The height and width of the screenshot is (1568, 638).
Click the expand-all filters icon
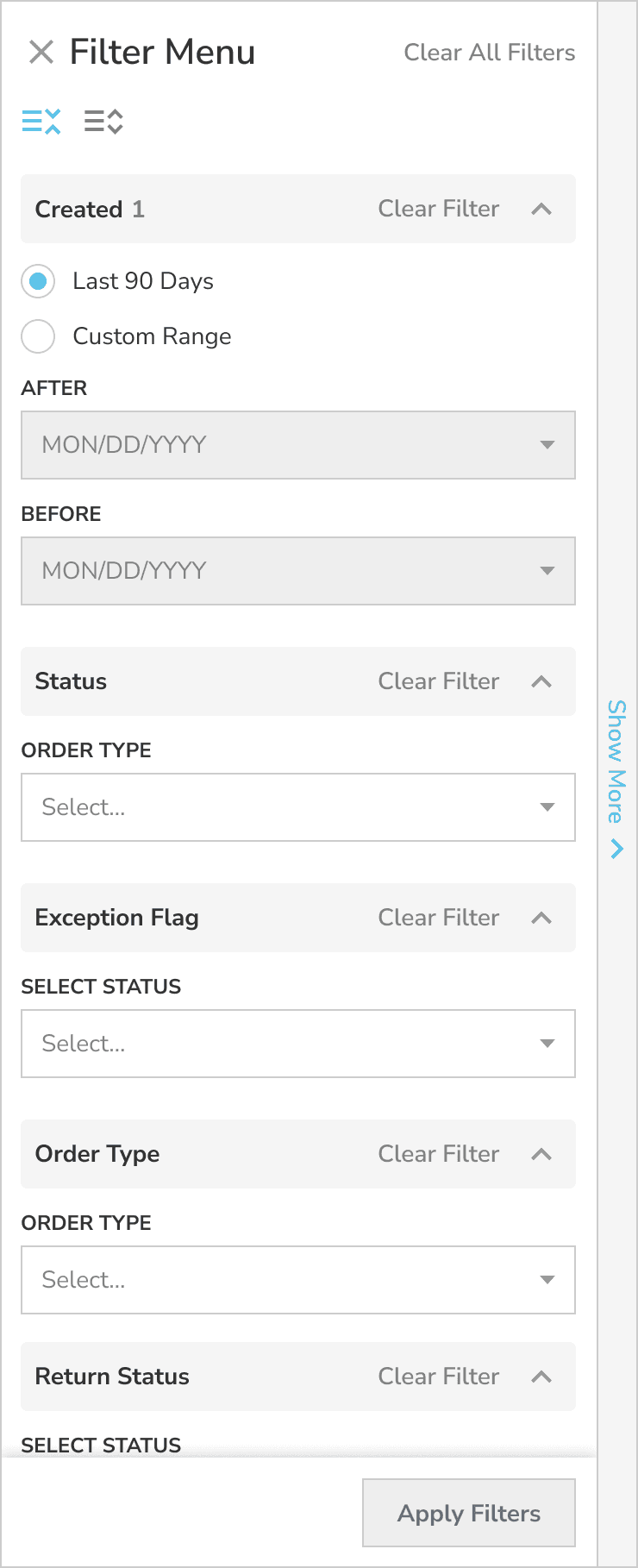[103, 122]
